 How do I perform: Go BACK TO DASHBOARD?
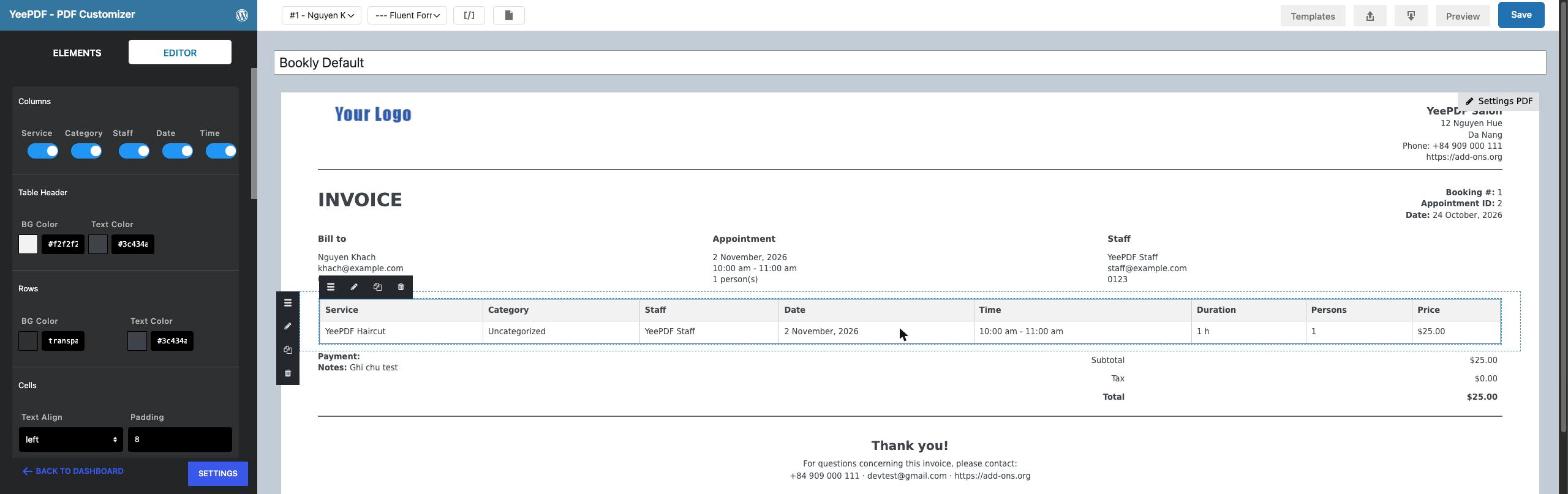click(x=73, y=471)
